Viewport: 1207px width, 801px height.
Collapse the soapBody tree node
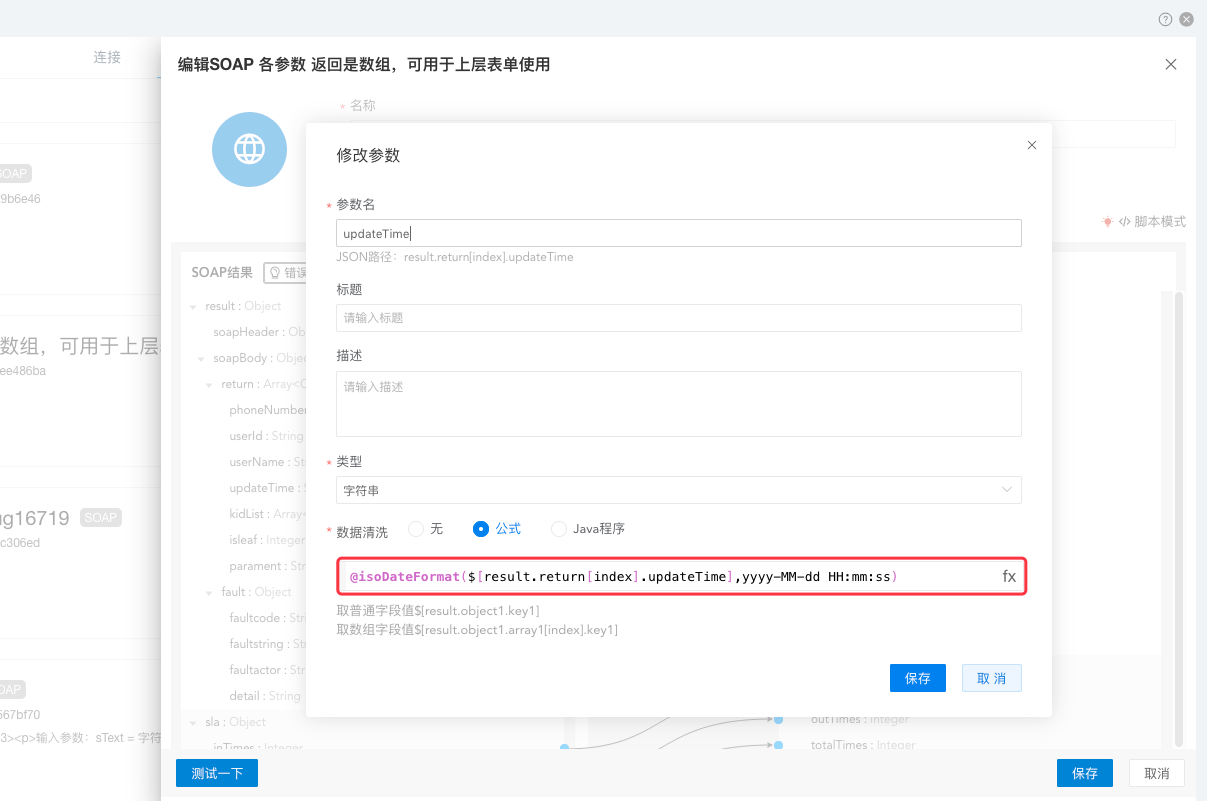(202, 359)
